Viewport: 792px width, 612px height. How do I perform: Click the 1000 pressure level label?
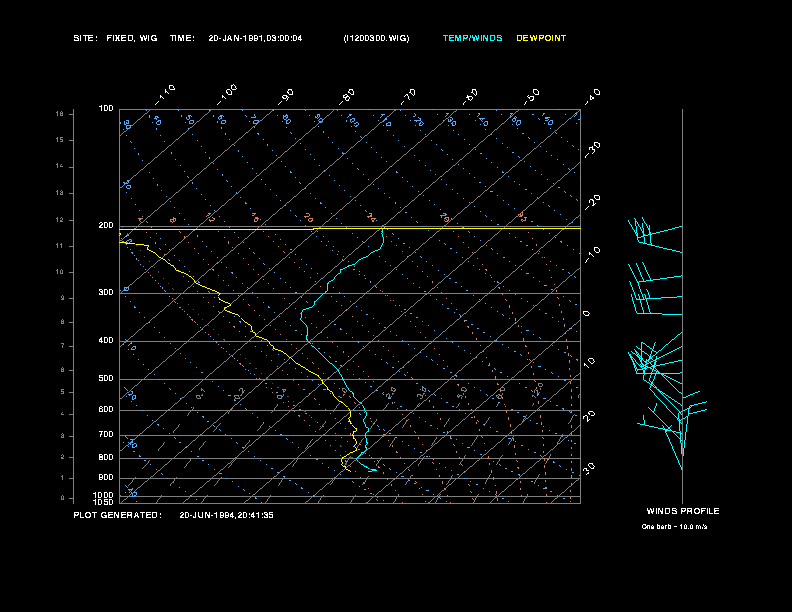(104, 495)
